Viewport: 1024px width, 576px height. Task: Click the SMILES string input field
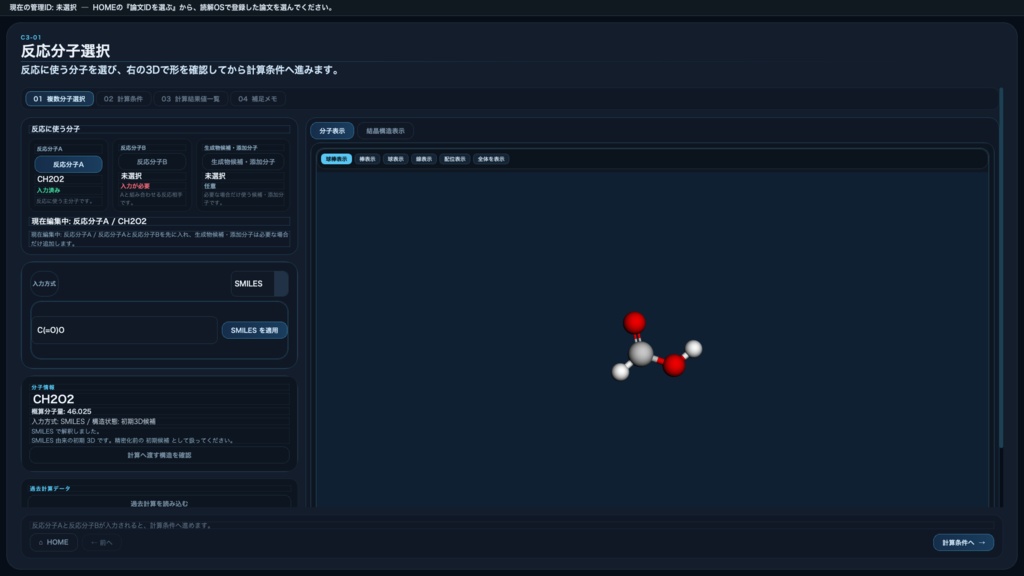[124, 330]
